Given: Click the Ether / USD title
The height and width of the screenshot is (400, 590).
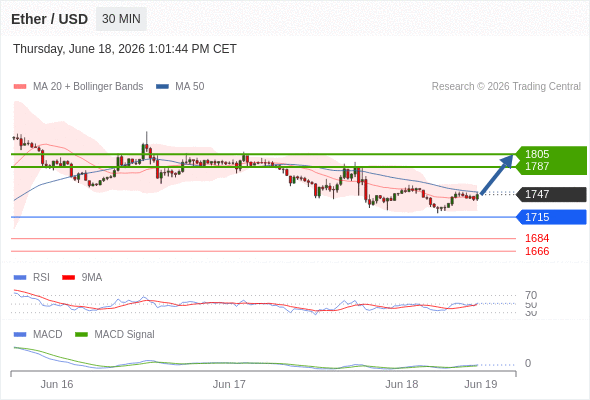Looking at the screenshot, I should click(50, 19).
